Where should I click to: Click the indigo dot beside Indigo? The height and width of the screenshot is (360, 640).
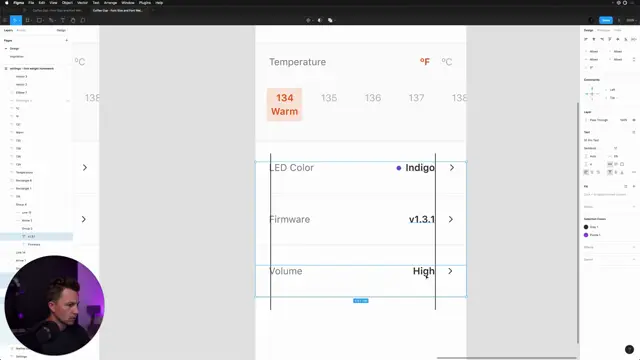coord(398,168)
